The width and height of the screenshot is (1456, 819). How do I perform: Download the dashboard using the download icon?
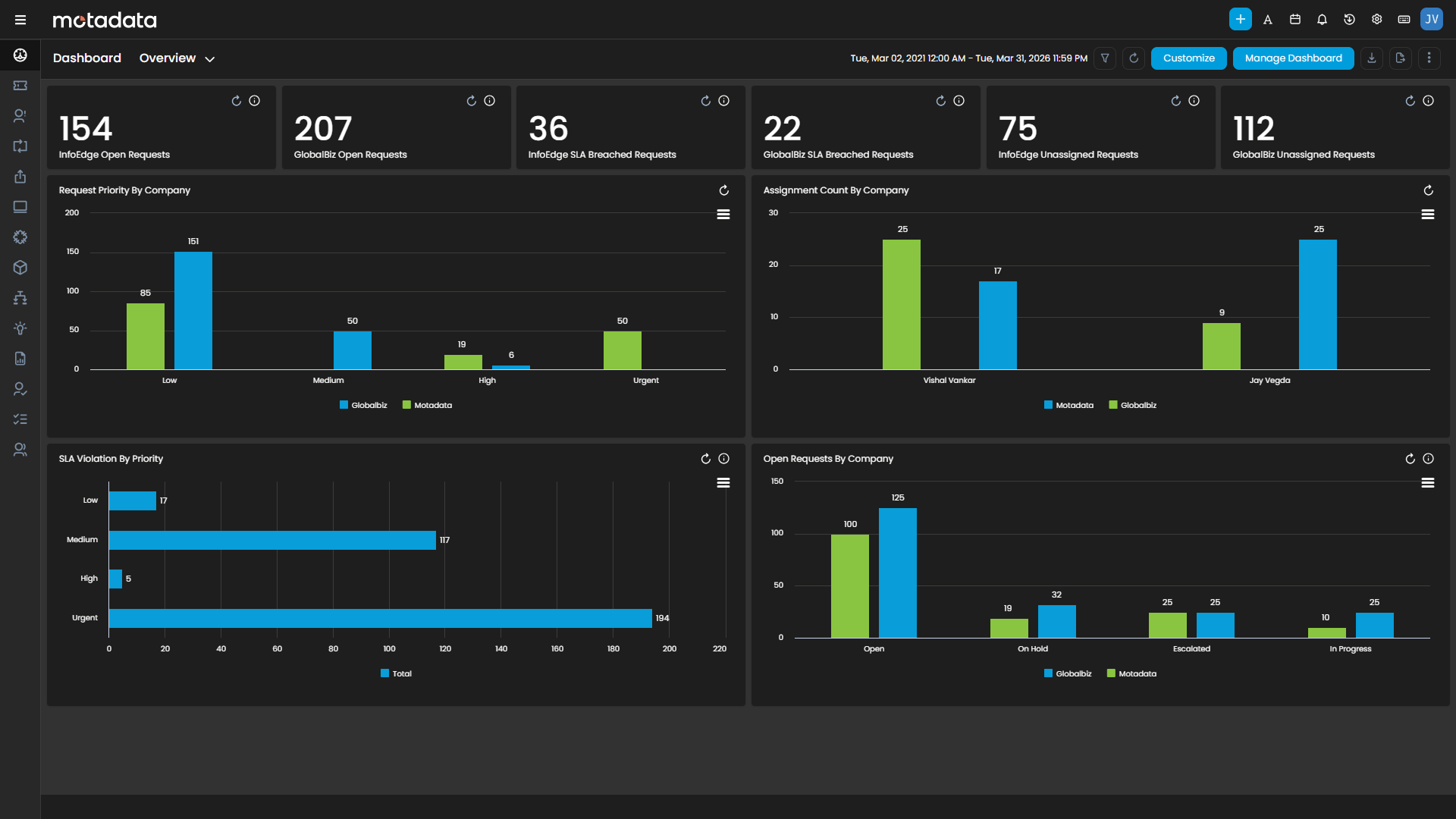click(1371, 58)
